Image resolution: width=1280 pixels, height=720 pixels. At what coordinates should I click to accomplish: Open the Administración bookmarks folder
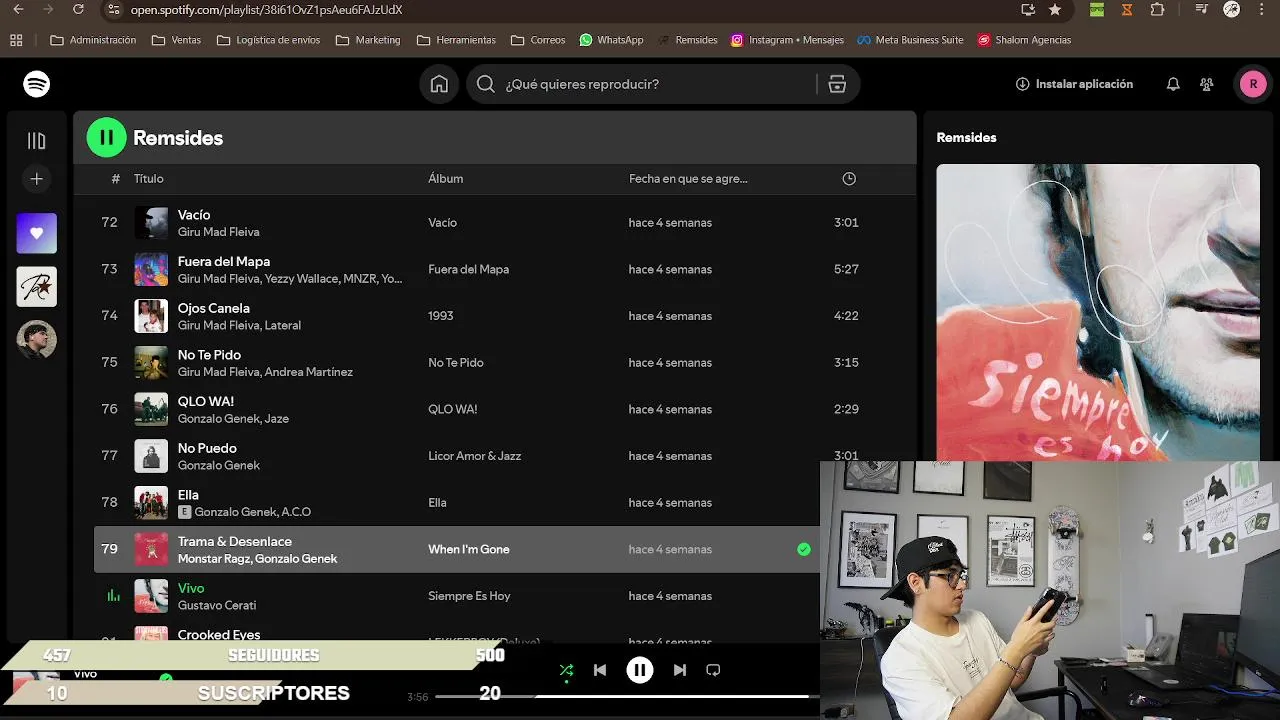[x=93, y=40]
